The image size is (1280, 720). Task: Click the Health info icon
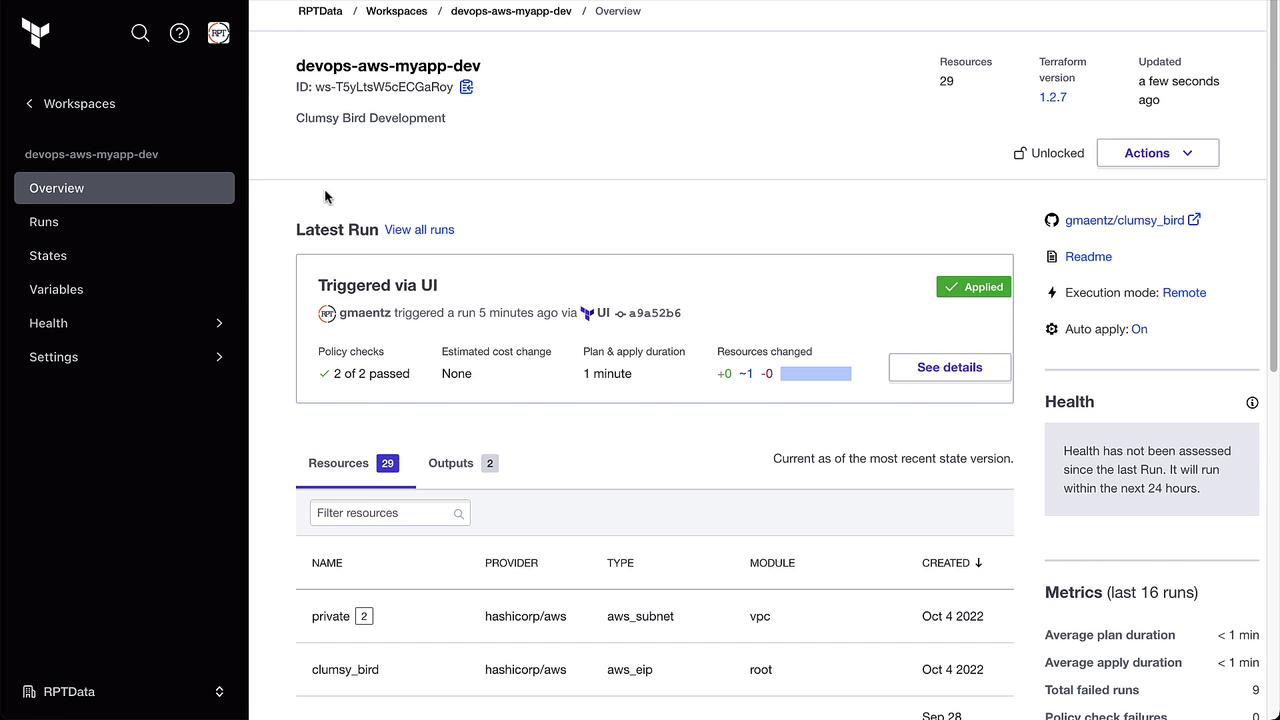tap(1252, 403)
